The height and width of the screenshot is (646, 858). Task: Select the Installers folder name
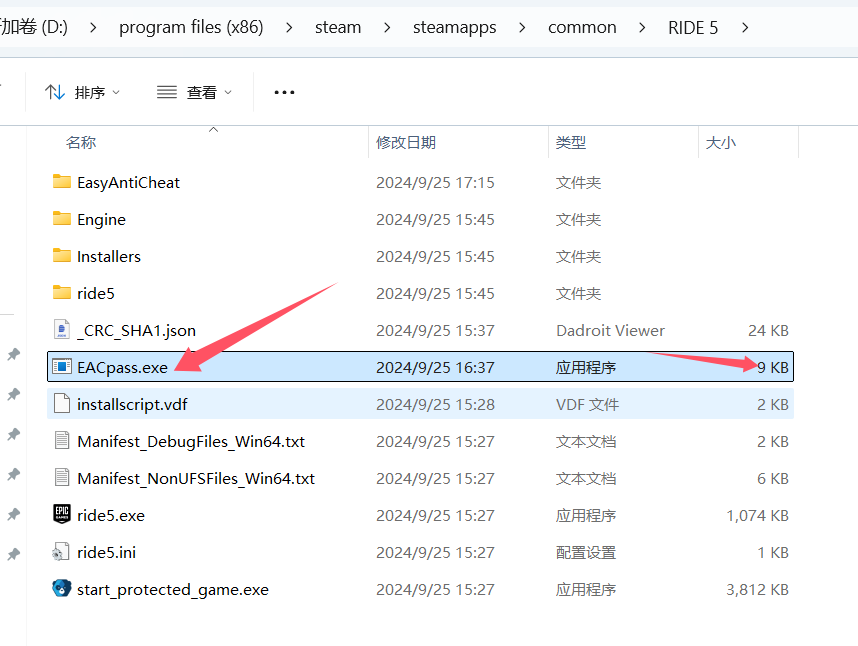(109, 256)
